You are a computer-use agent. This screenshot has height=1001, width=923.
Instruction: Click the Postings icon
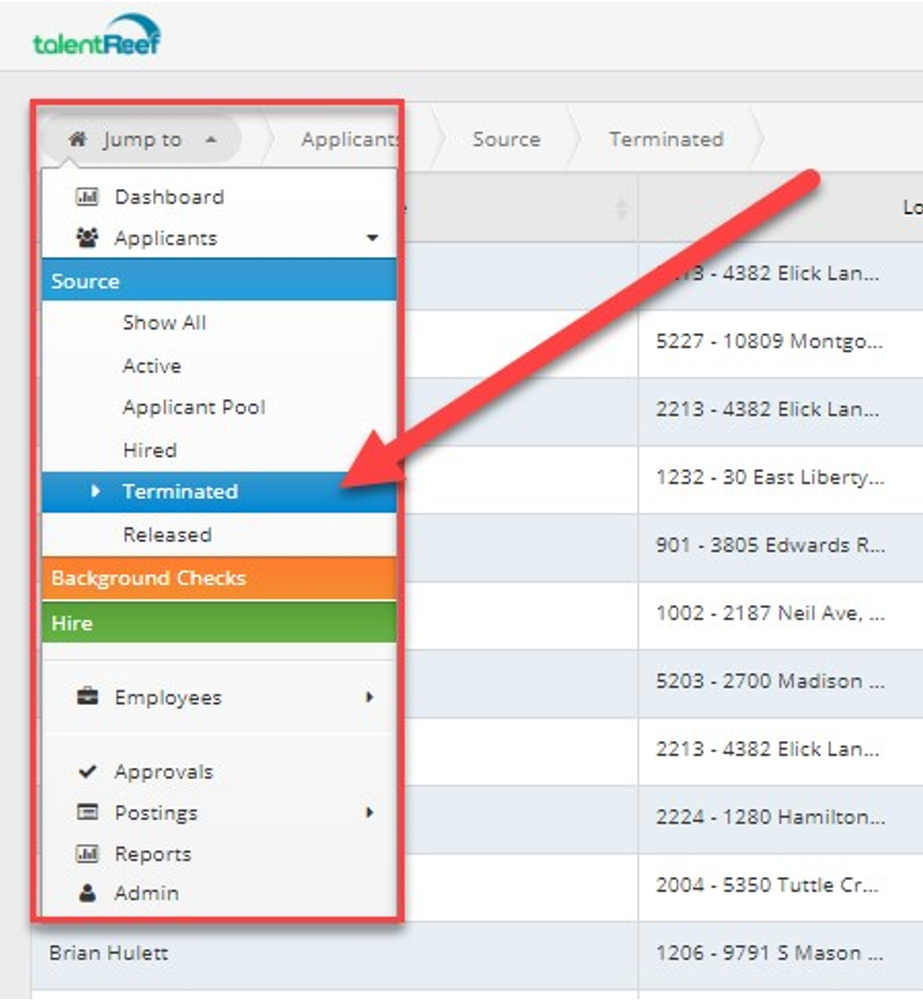[87, 812]
